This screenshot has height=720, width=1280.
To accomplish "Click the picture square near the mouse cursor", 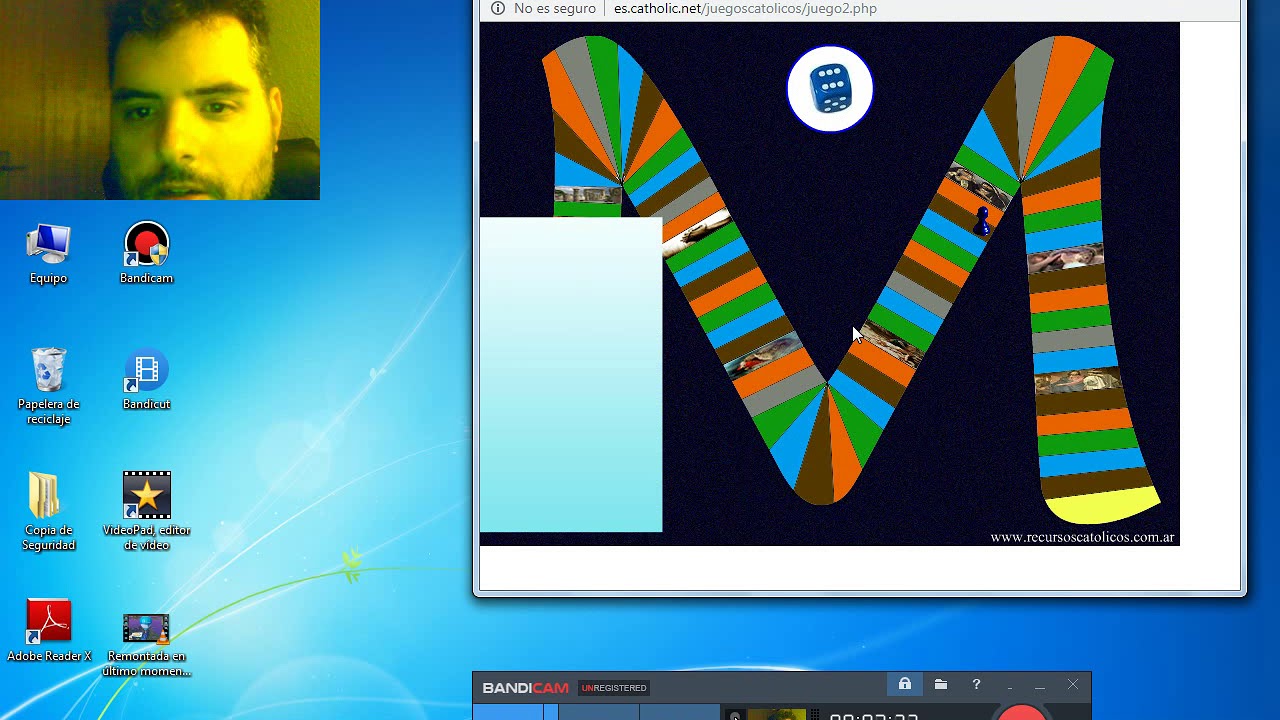I will tap(890, 344).
